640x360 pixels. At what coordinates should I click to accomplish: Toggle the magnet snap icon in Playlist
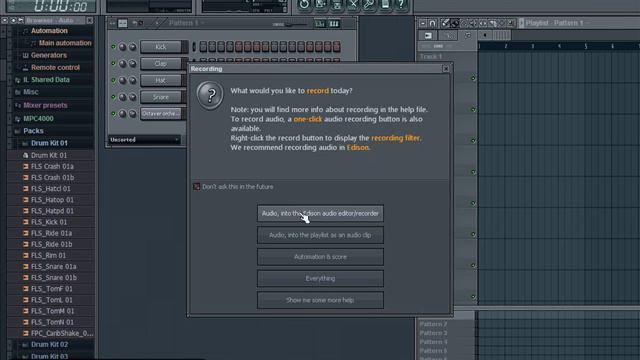click(x=433, y=23)
